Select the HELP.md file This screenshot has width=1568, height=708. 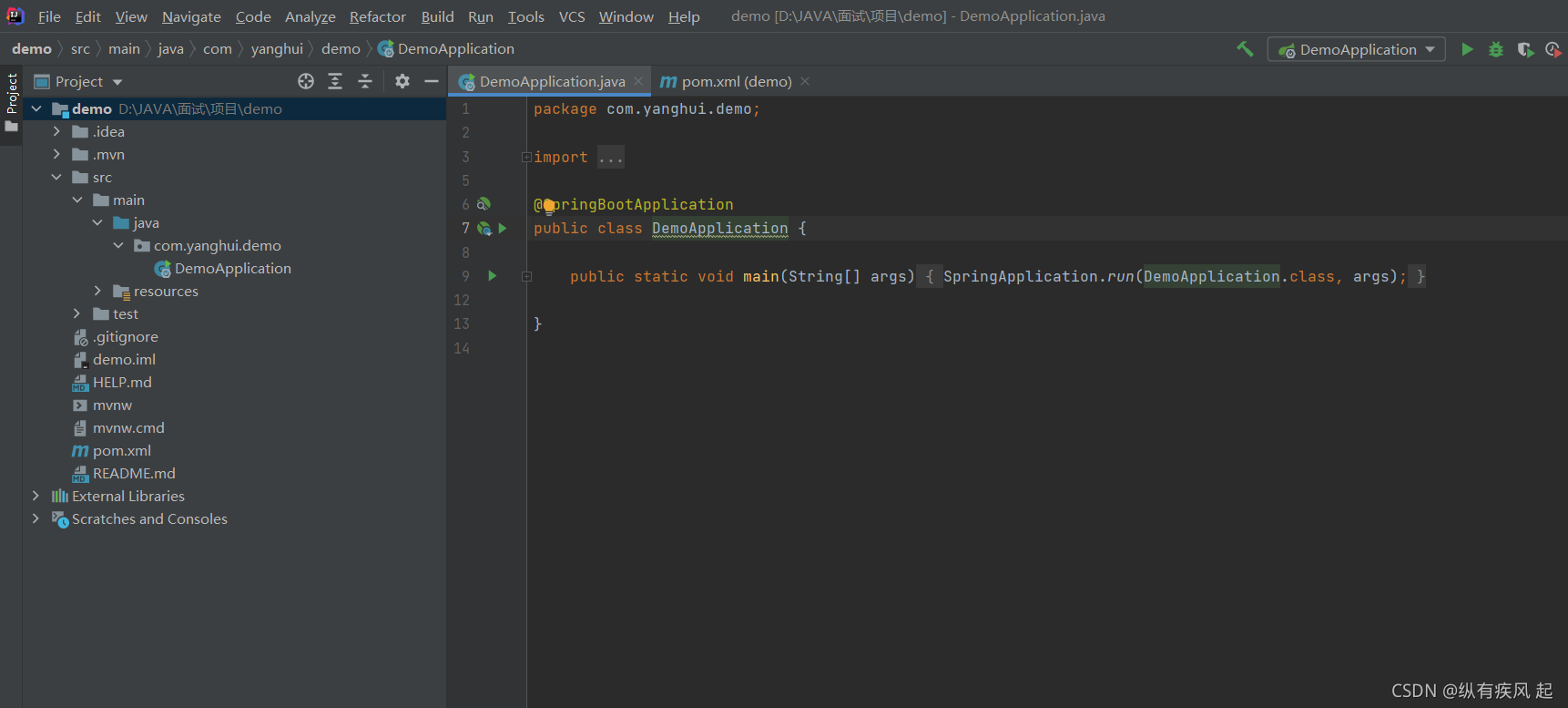coord(122,382)
